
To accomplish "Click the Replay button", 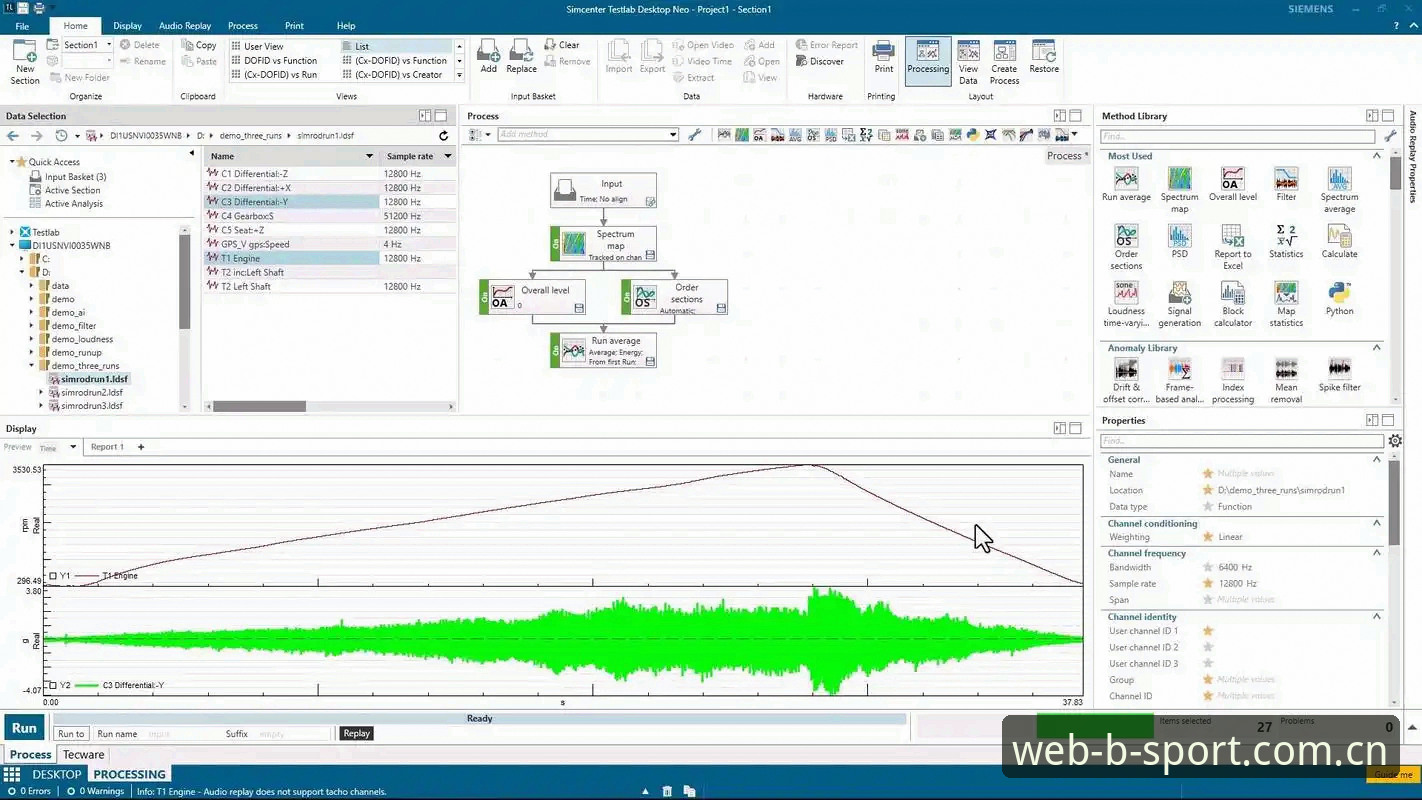I will tap(356, 733).
